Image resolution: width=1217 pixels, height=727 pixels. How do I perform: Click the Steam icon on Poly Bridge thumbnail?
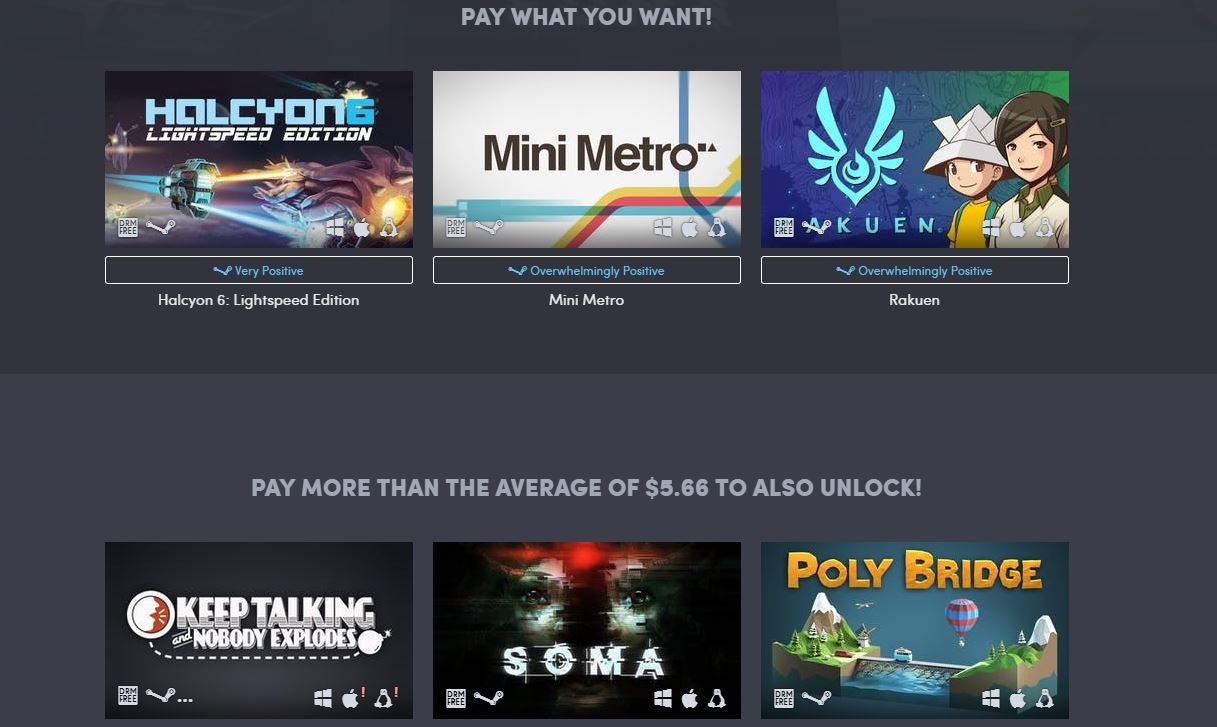coord(817,698)
